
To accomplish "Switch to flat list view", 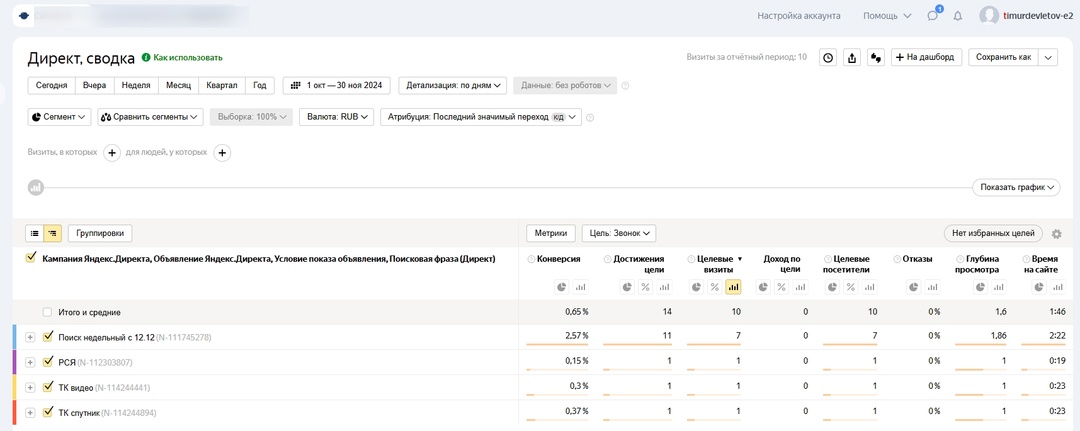I will coord(34,233).
